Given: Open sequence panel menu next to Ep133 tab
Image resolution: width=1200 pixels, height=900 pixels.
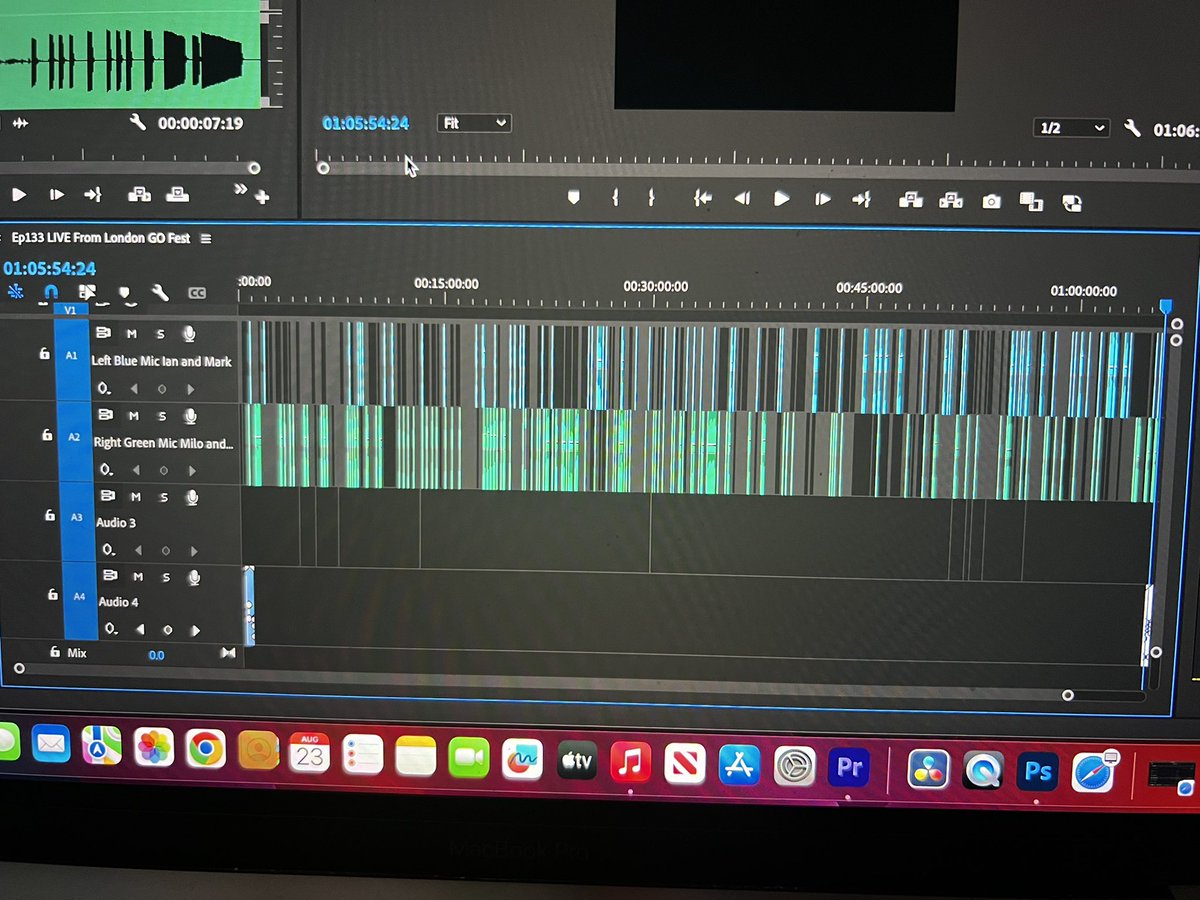Looking at the screenshot, I should click(206, 239).
